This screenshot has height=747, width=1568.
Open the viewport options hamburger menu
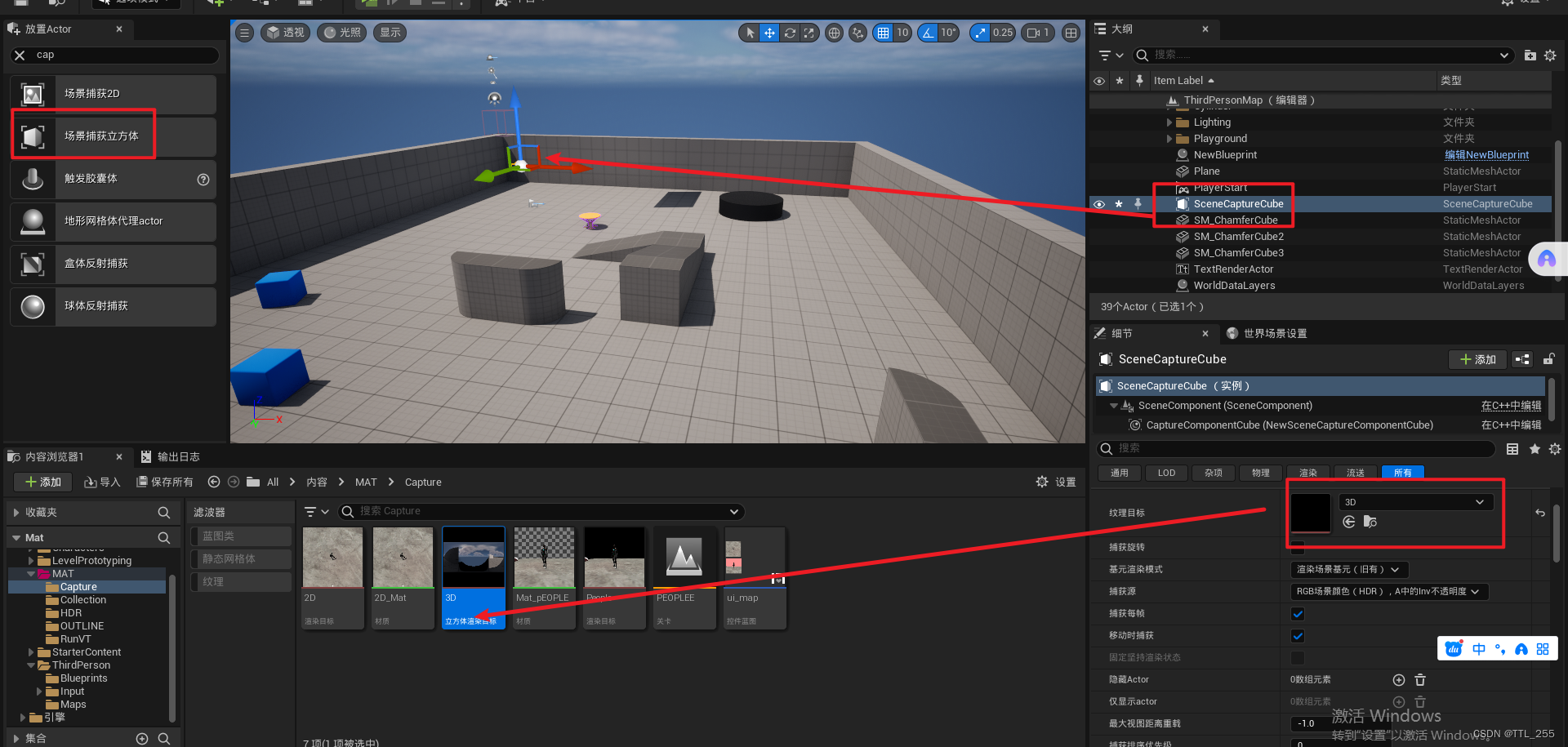pyautogui.click(x=244, y=33)
